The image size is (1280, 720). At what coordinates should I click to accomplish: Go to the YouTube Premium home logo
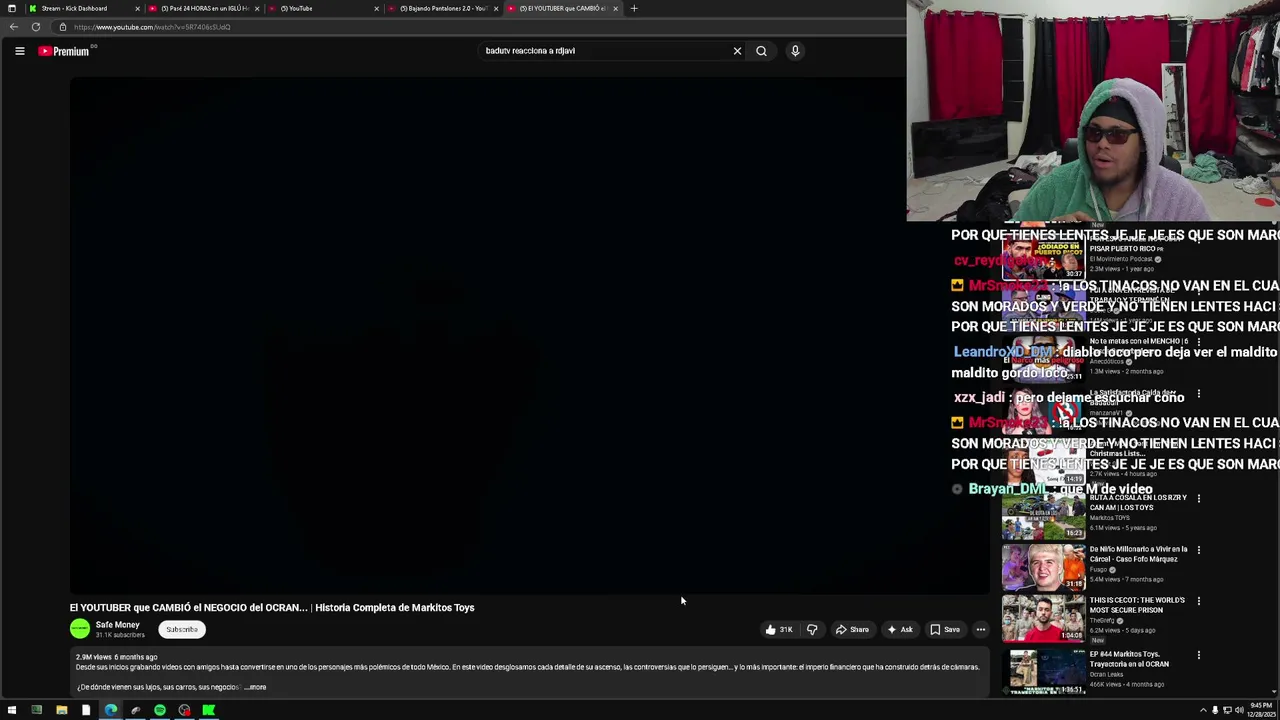pyautogui.click(x=64, y=51)
